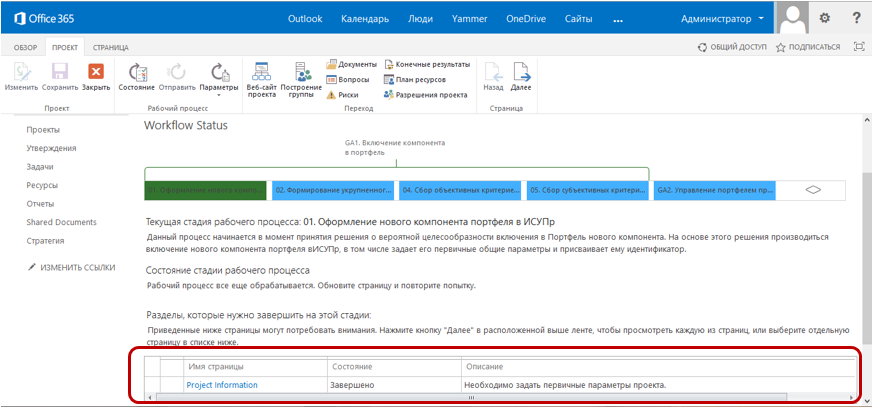Click the Завершено status cell

(x=352, y=385)
